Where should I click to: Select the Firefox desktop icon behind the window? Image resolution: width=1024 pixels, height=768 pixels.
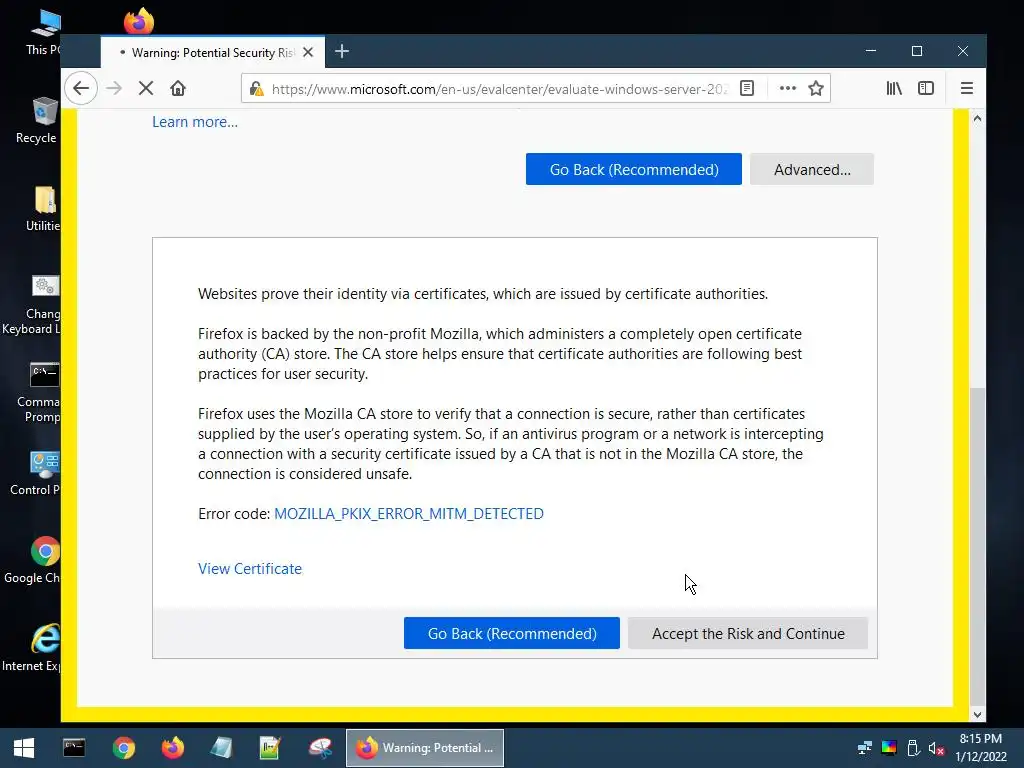[138, 21]
